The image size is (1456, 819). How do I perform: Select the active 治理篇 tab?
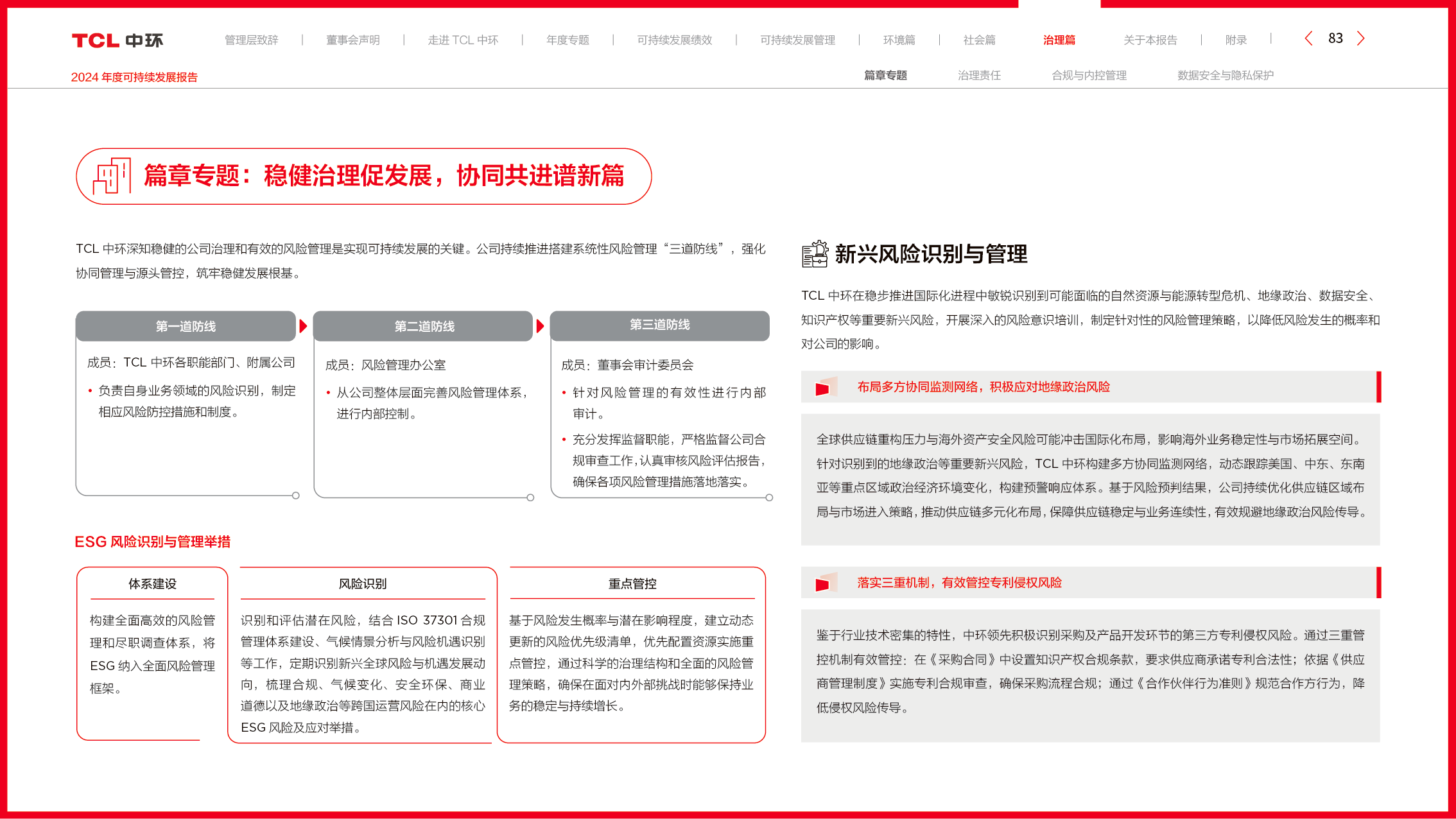pos(1059,40)
